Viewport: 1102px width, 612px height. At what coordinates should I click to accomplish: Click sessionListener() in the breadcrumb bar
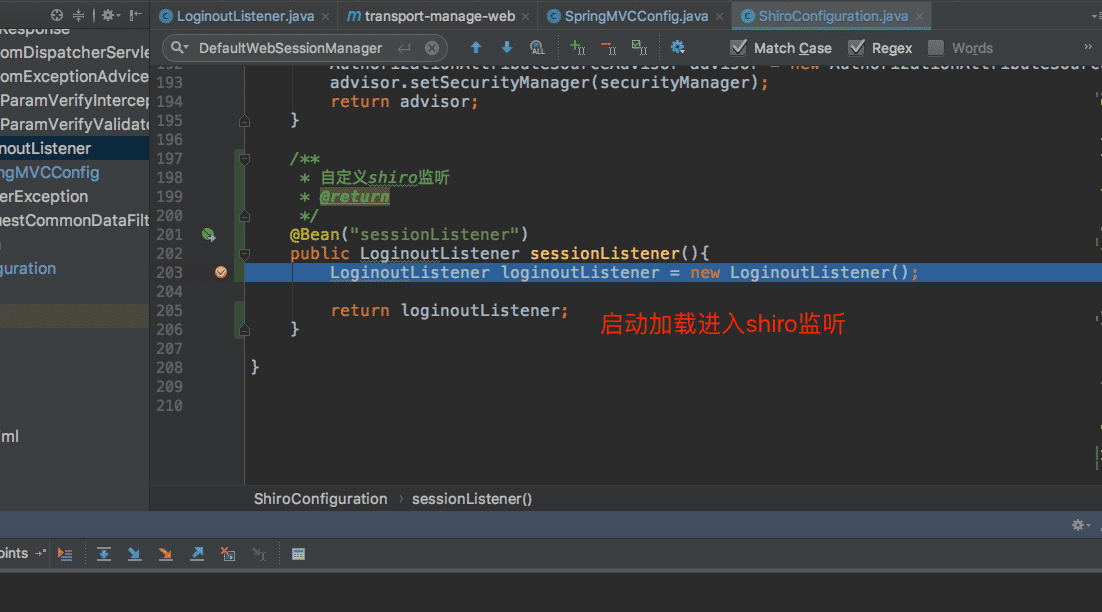[471, 498]
